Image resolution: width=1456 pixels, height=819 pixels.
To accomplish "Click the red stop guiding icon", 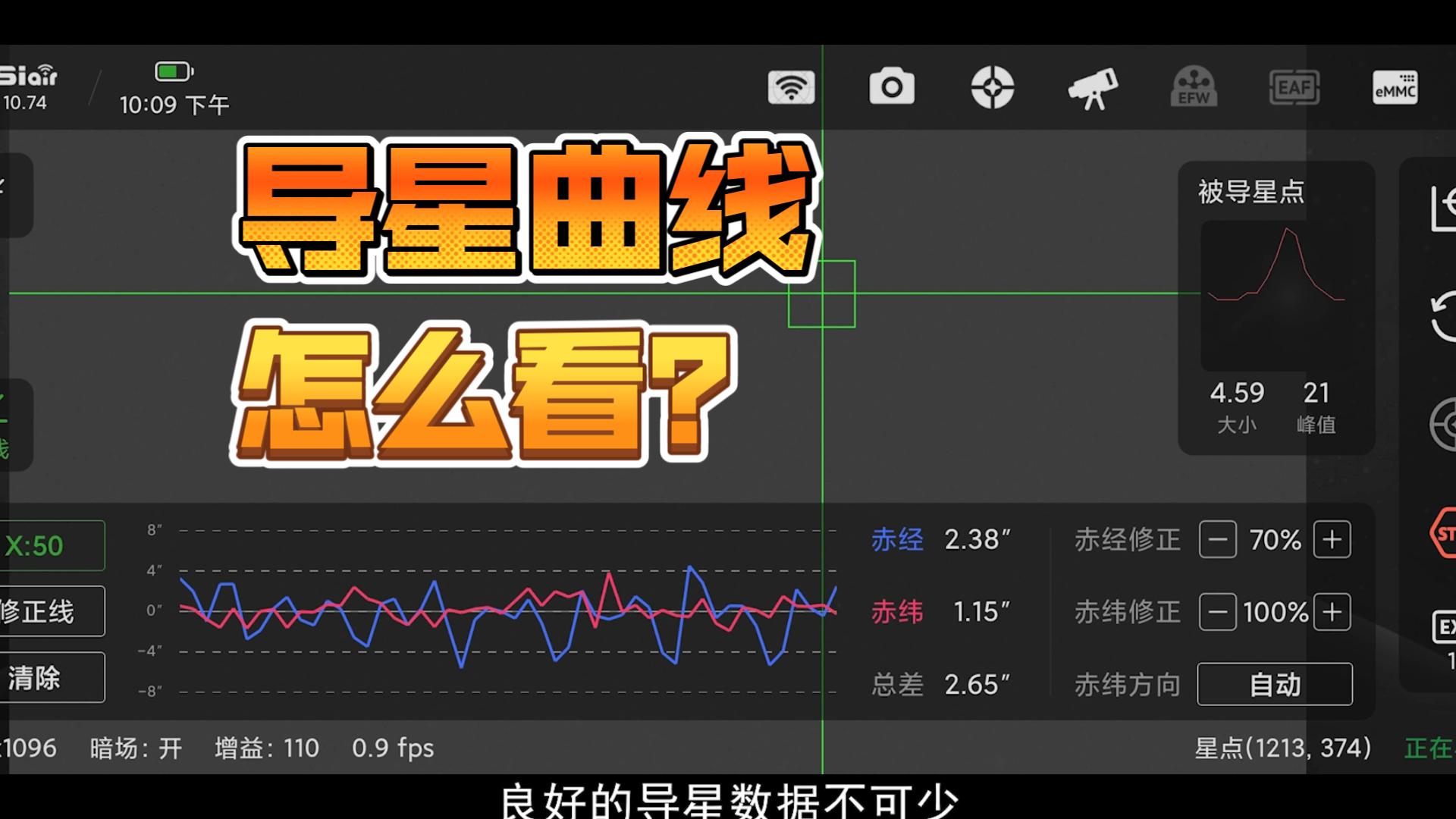I will tap(1443, 533).
